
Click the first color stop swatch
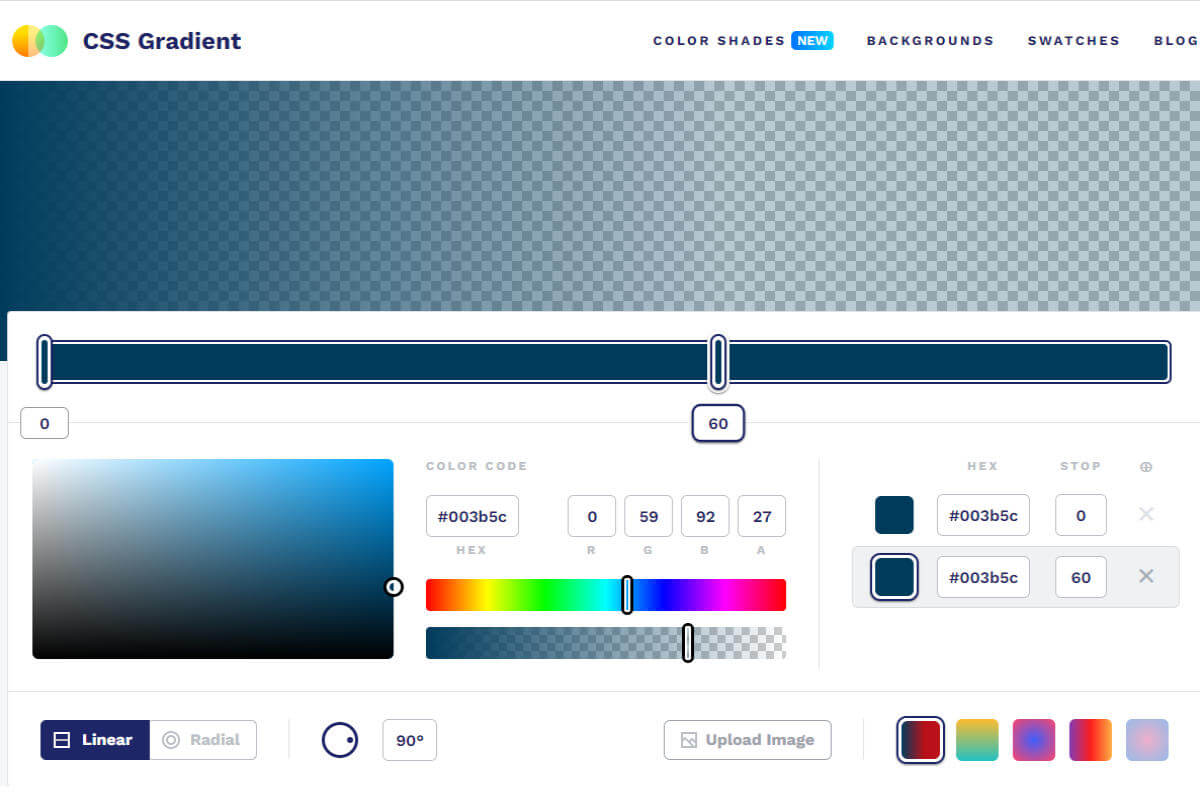(x=894, y=515)
